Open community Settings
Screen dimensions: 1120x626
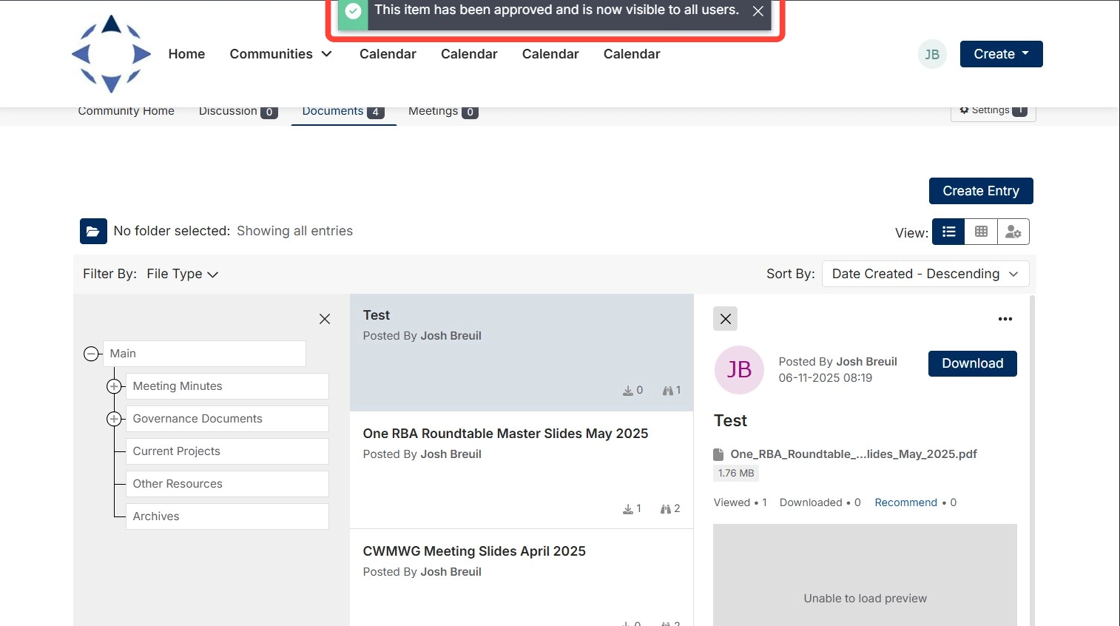coord(993,110)
